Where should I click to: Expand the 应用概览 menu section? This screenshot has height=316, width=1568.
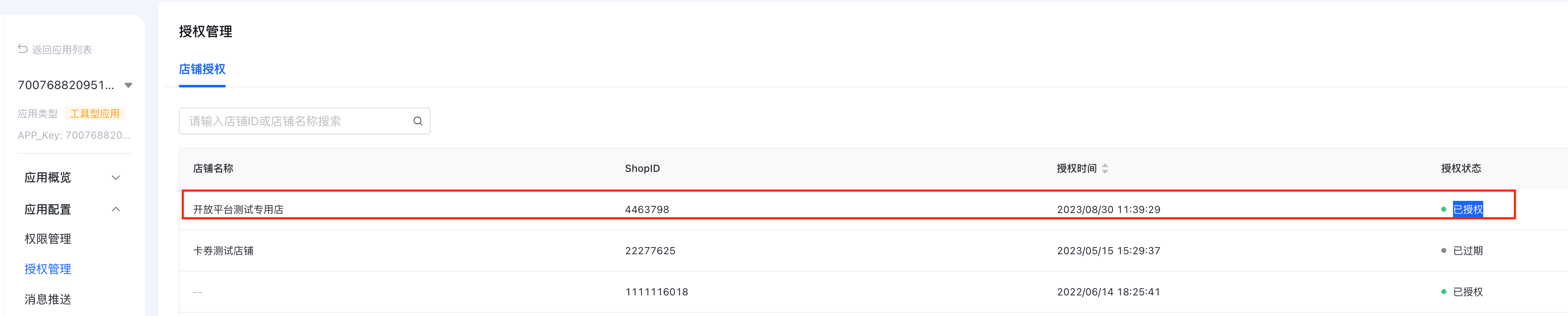coord(116,178)
